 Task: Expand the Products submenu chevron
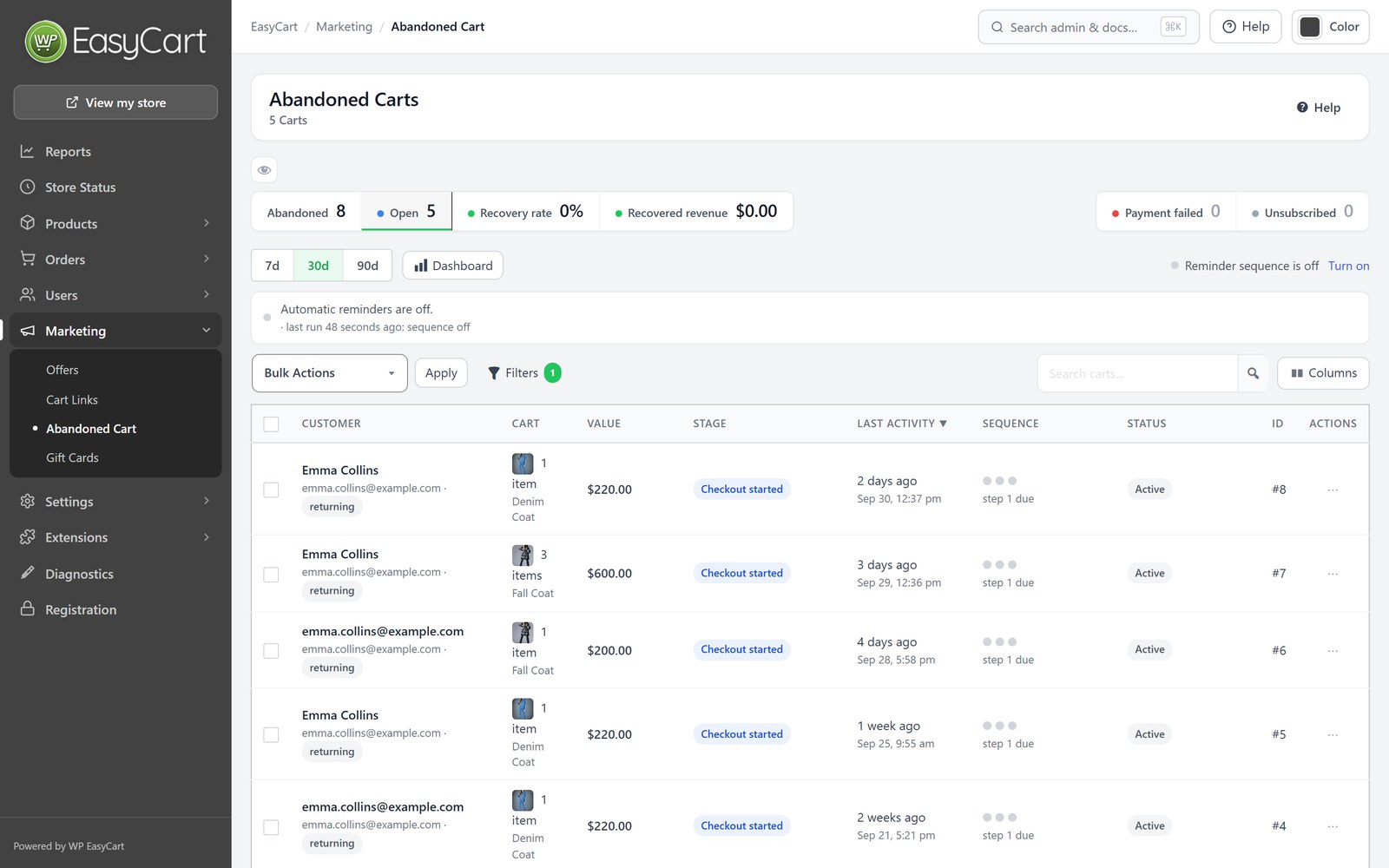207,223
